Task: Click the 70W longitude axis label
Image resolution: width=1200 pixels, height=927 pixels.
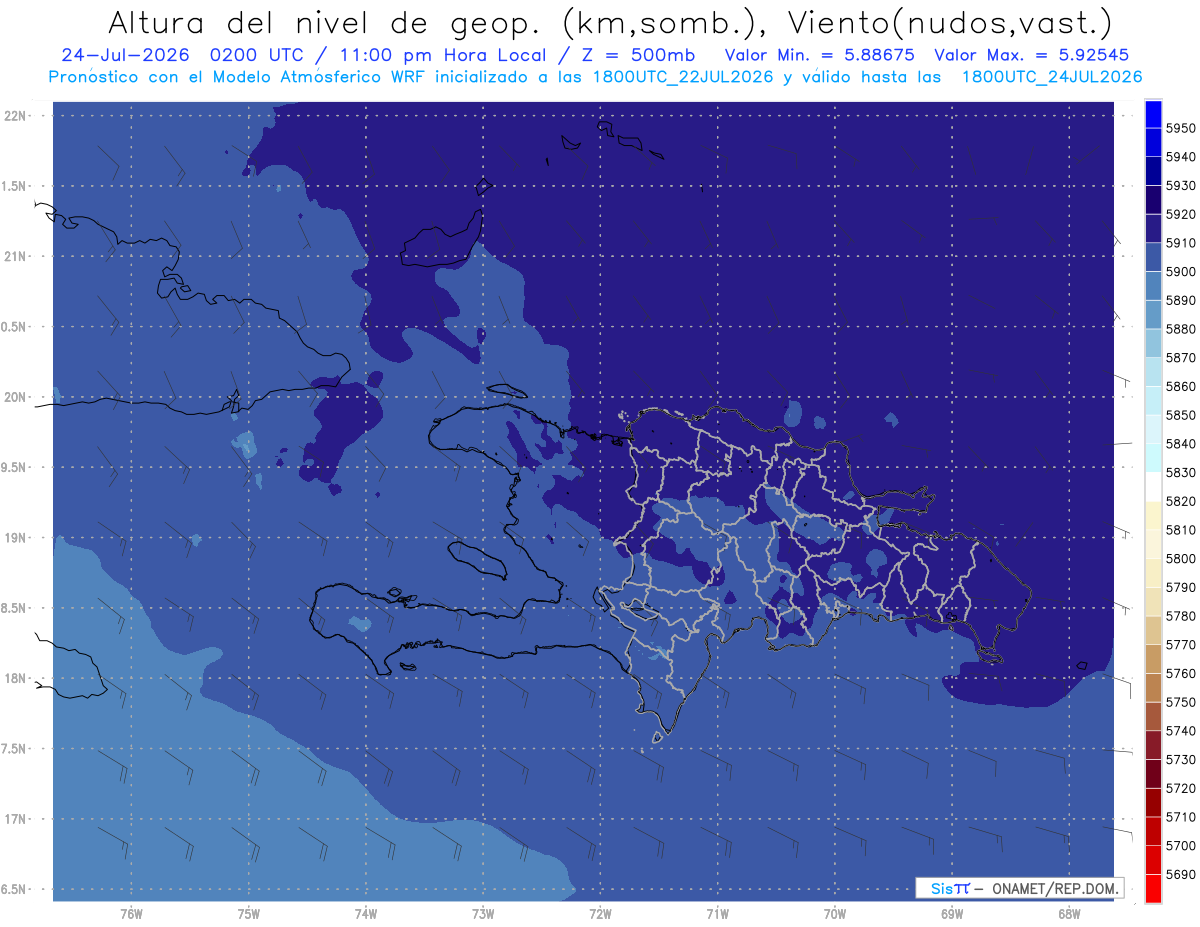Action: pyautogui.click(x=834, y=913)
